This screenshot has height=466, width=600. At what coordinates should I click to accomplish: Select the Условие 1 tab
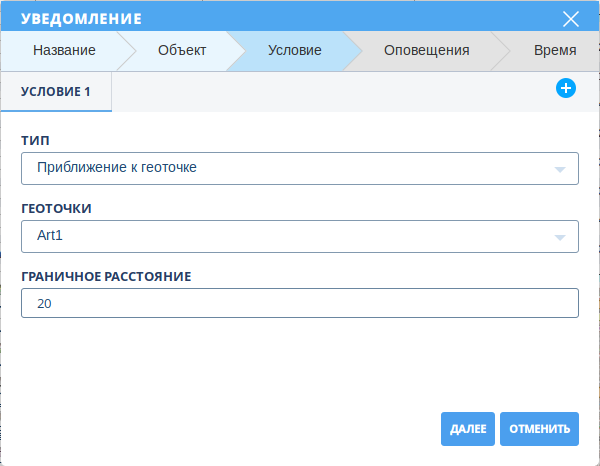click(56, 91)
